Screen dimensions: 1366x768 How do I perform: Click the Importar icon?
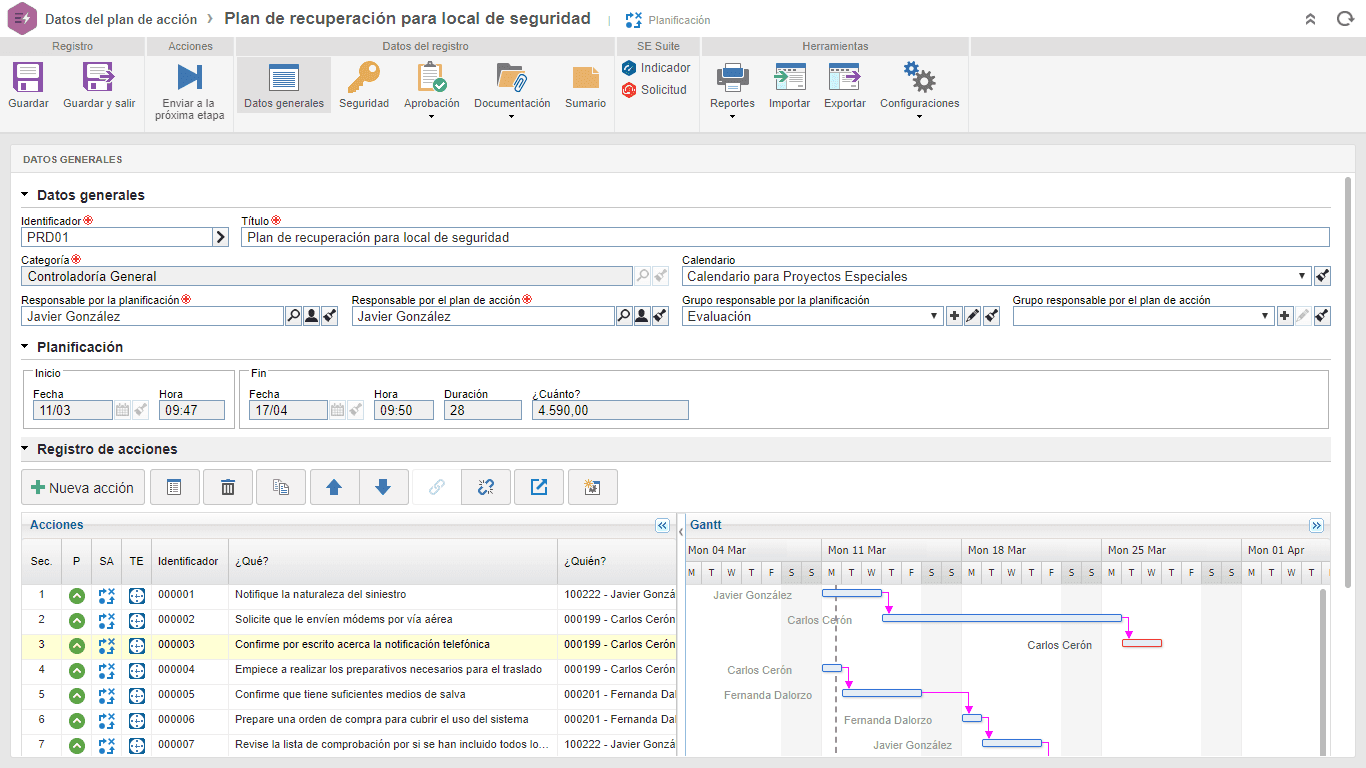[789, 78]
